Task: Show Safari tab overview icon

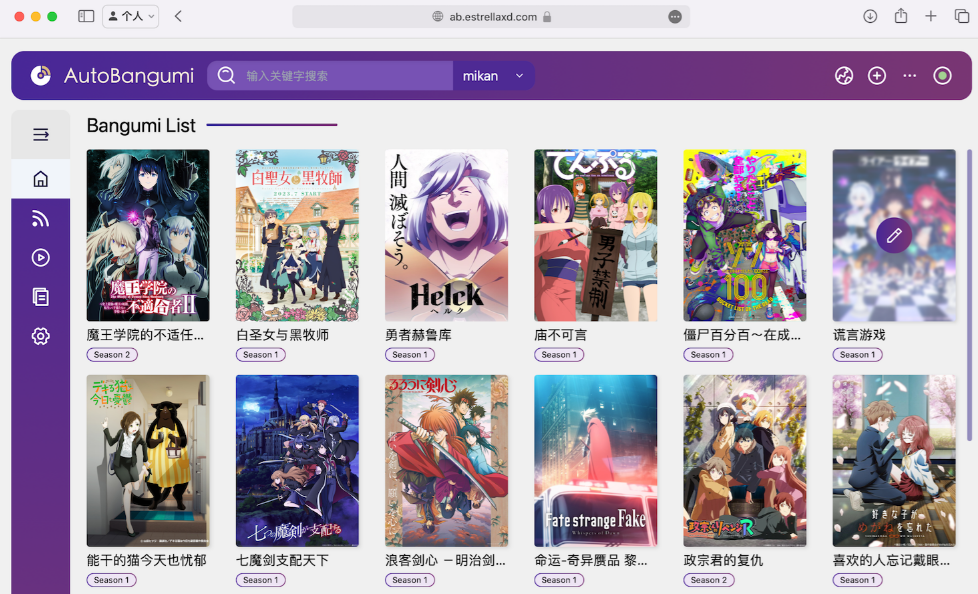Action: 962,16
